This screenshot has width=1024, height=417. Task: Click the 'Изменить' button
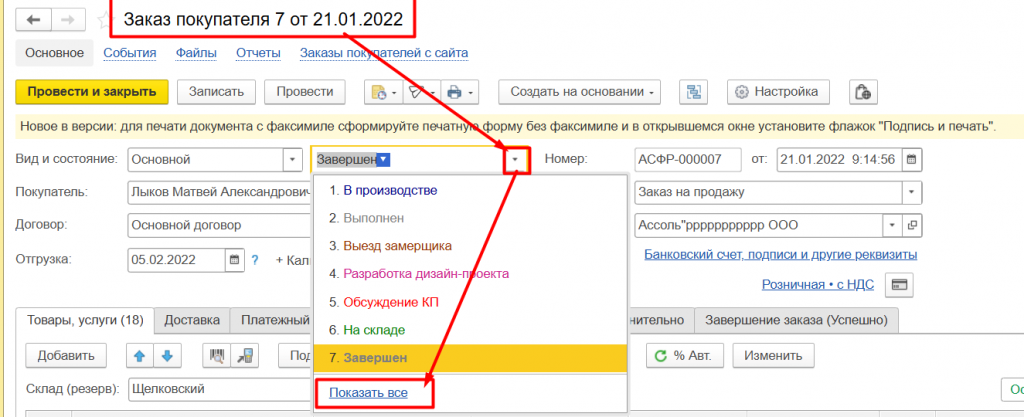(x=775, y=356)
